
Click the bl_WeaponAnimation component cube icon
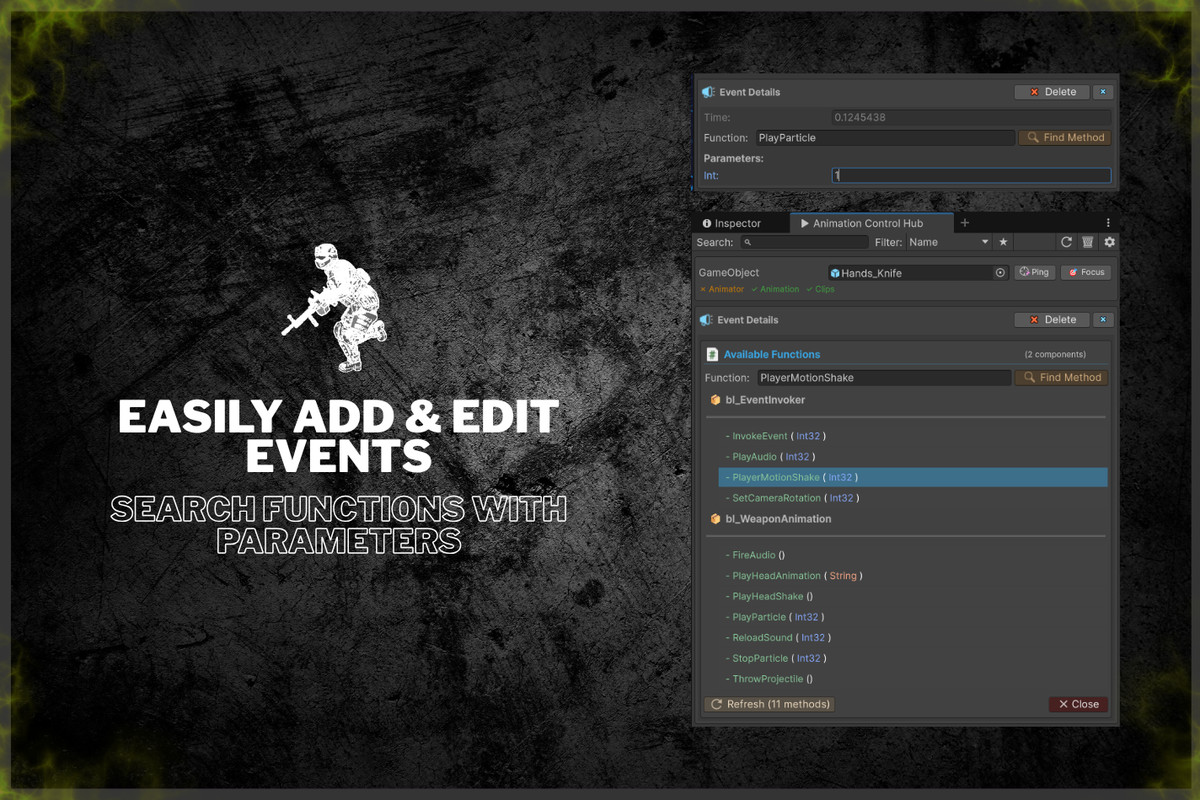(x=715, y=519)
